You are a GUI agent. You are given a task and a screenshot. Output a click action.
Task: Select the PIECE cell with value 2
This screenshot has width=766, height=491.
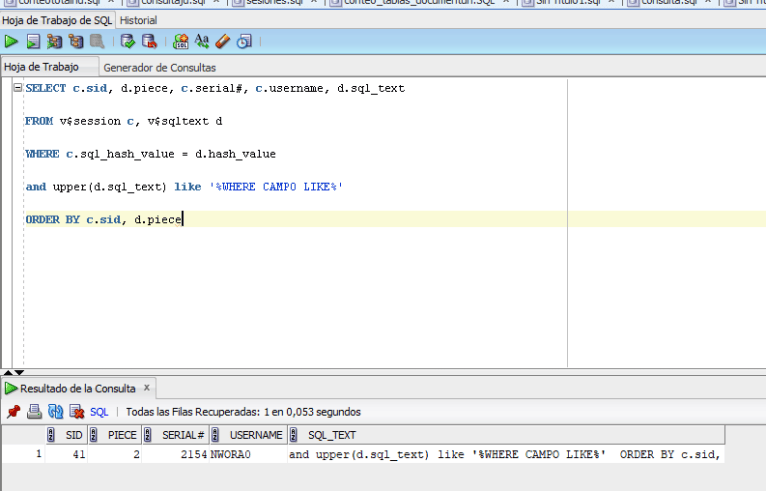coord(115,454)
